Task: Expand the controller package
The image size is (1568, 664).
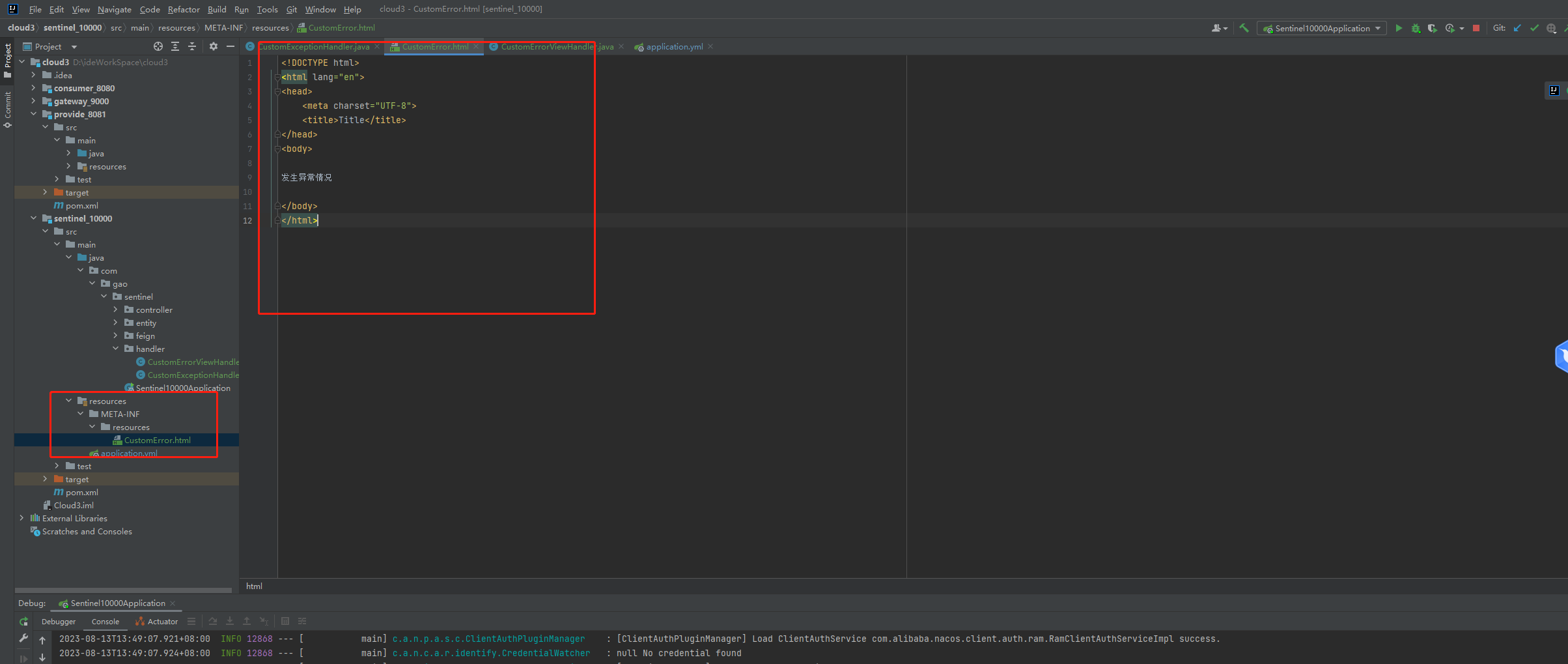Action: (x=115, y=310)
